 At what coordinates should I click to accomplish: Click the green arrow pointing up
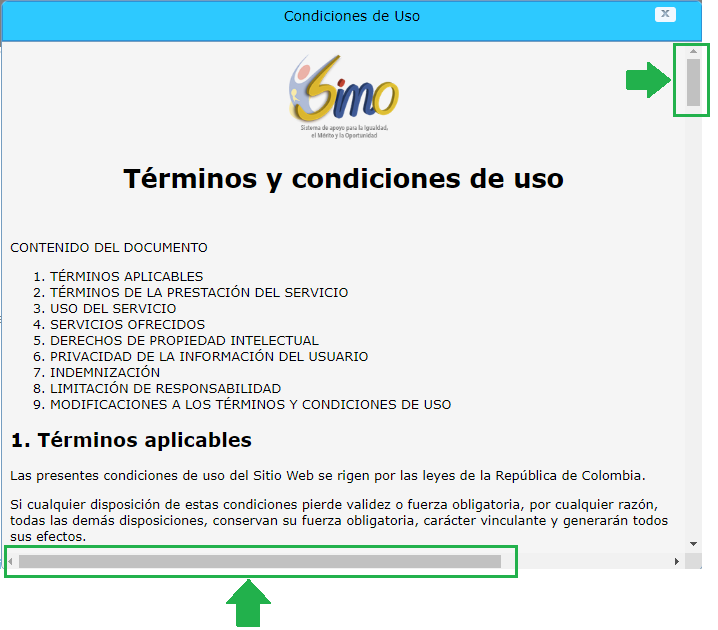pyautogui.click(x=249, y=605)
